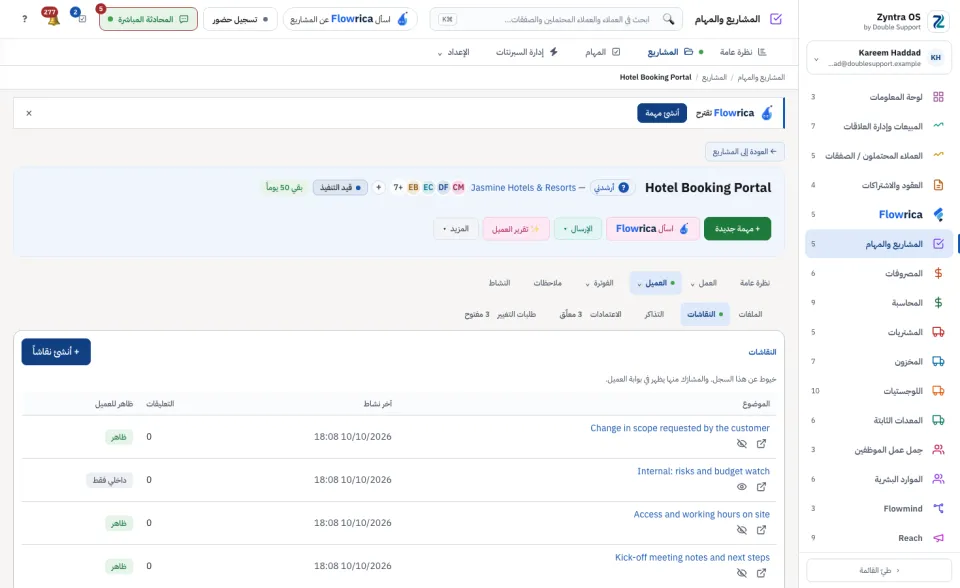The image size is (960, 588).
Task: Open جمل عمل الموظفين in sidebar
Action: 879,450
